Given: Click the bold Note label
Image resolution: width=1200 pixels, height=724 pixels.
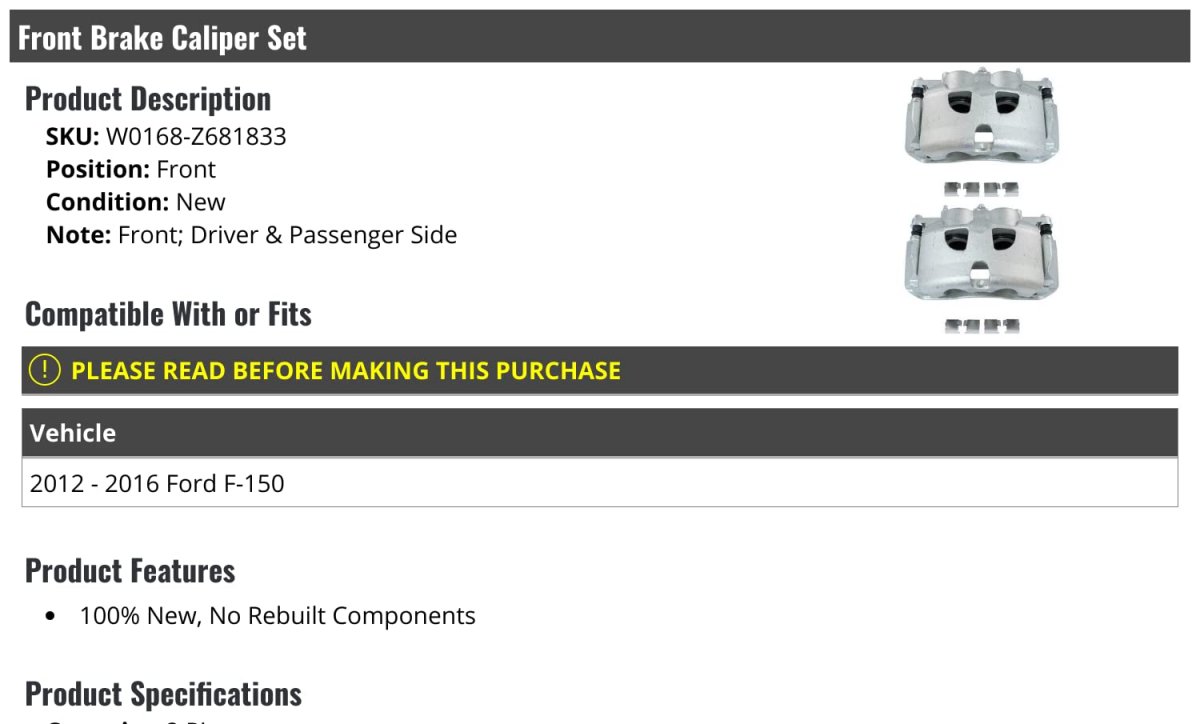Looking at the screenshot, I should pos(78,235).
